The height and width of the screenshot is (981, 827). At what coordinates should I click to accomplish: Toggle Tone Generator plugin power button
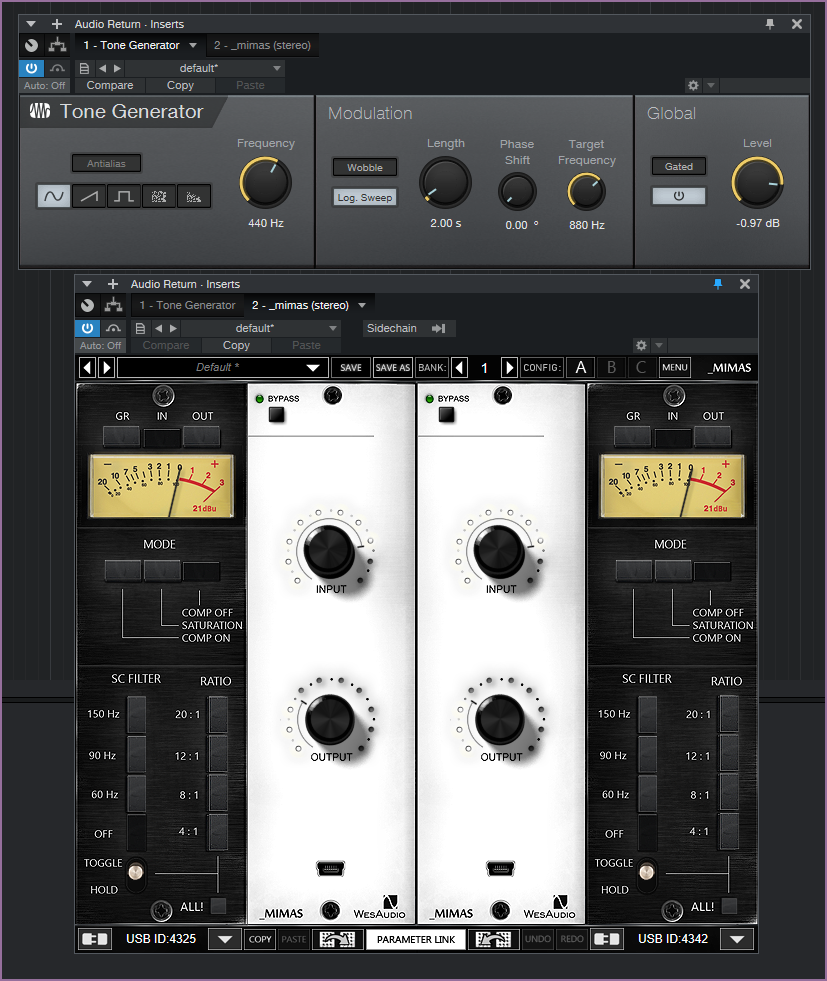coord(31,68)
